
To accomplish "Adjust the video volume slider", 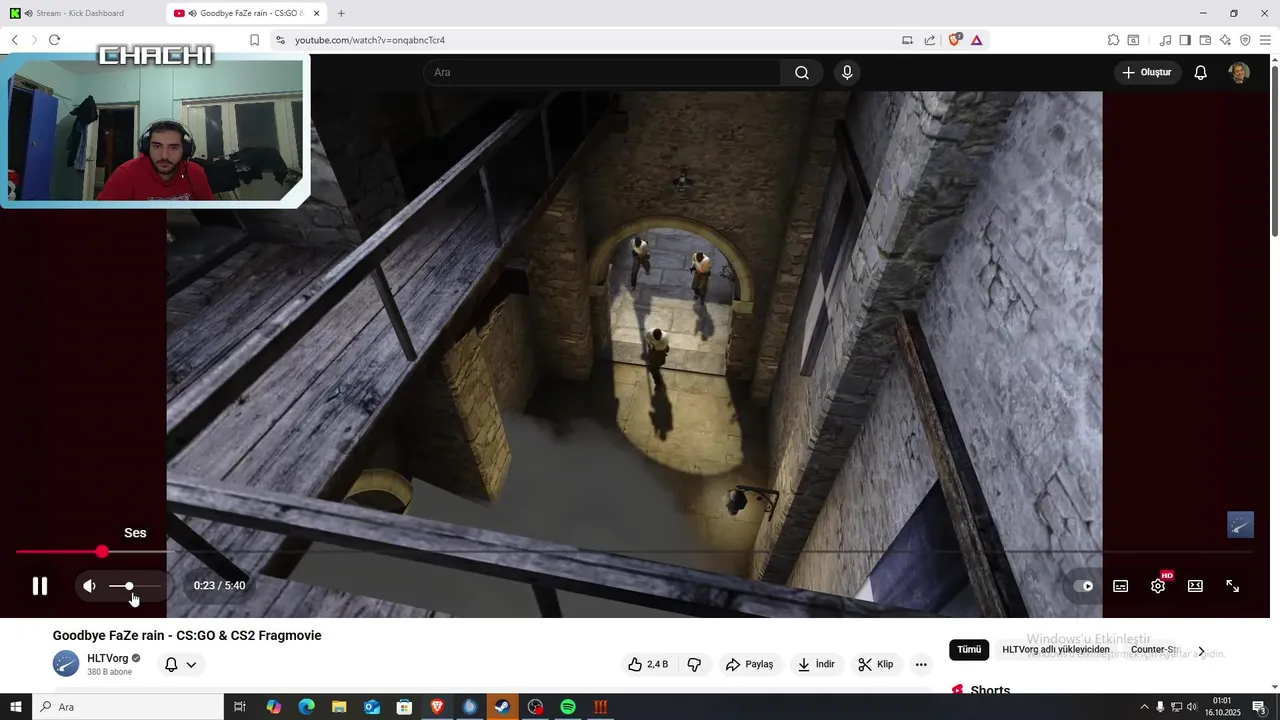I will point(134,586).
